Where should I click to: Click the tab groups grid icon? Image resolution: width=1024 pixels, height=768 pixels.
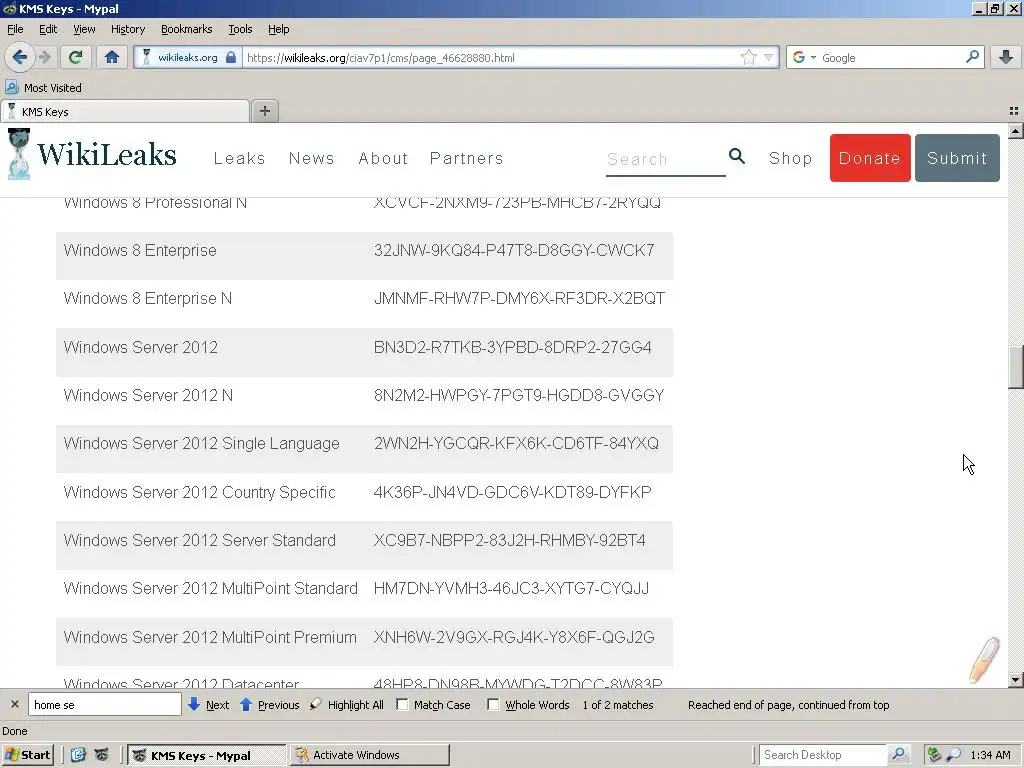point(1014,112)
